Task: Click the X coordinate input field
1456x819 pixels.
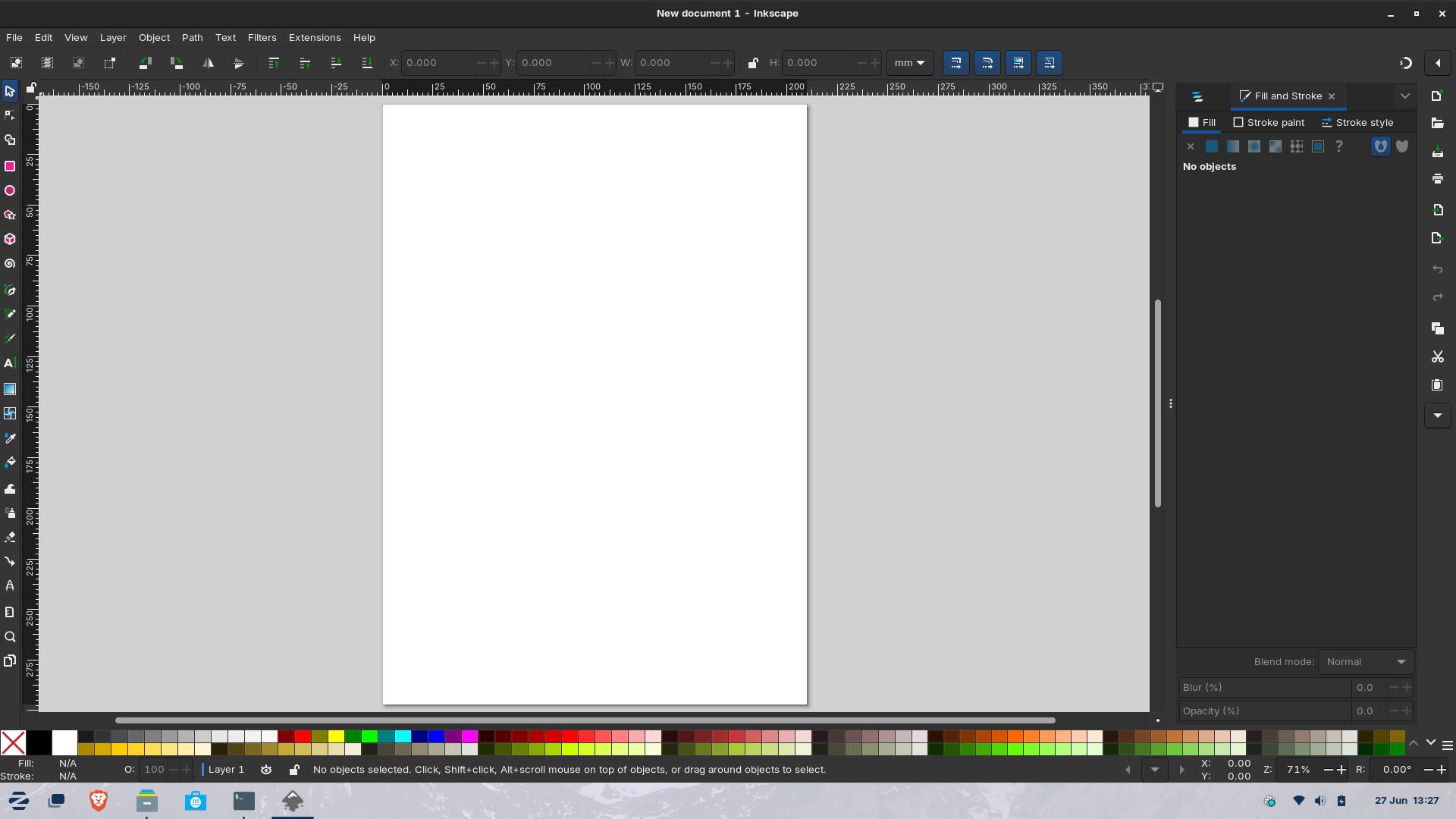Action: [x=438, y=63]
